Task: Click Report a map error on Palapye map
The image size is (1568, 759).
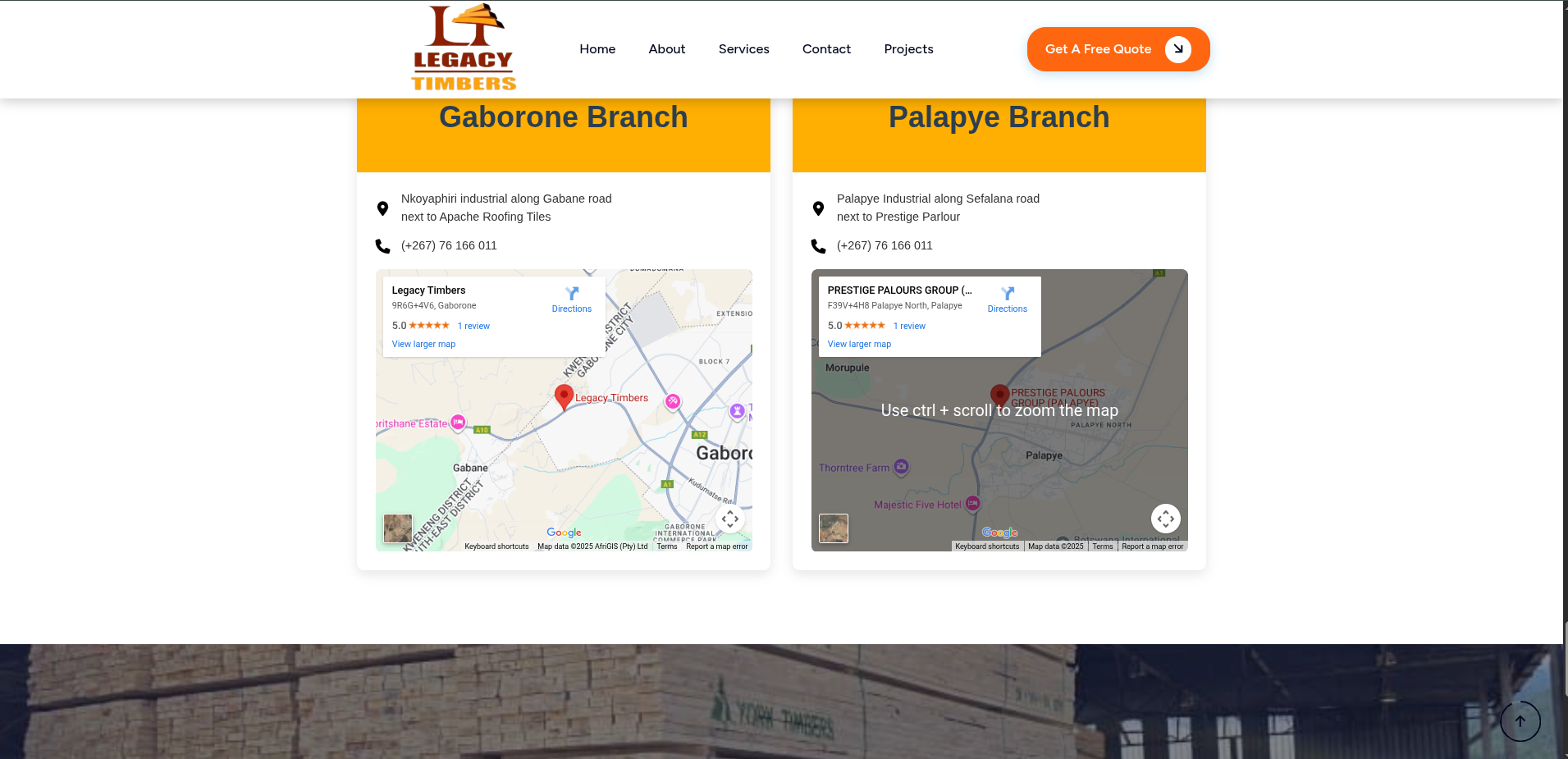Action: pyautogui.click(x=1153, y=546)
